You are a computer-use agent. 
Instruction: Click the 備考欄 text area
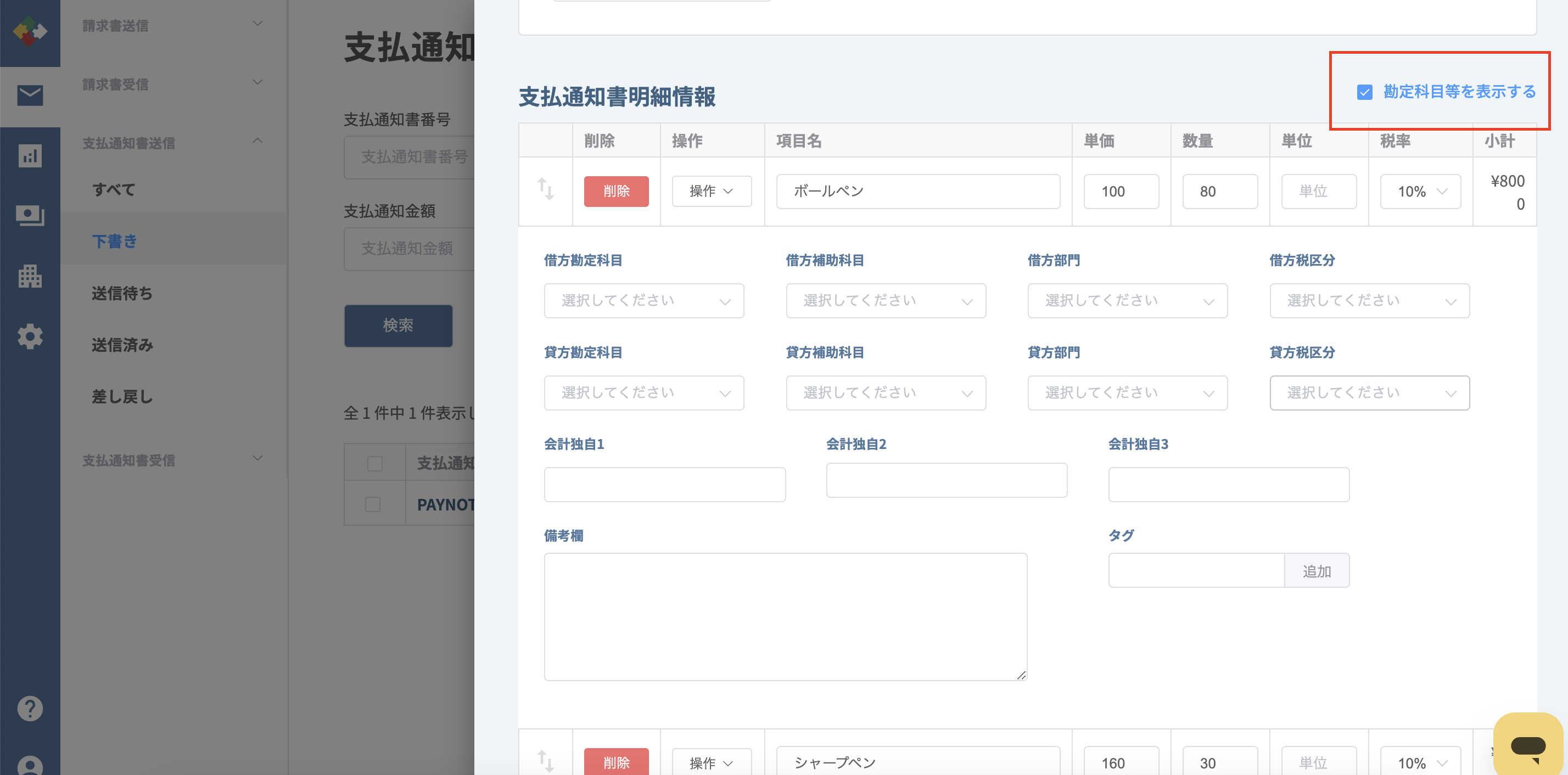[x=785, y=616]
